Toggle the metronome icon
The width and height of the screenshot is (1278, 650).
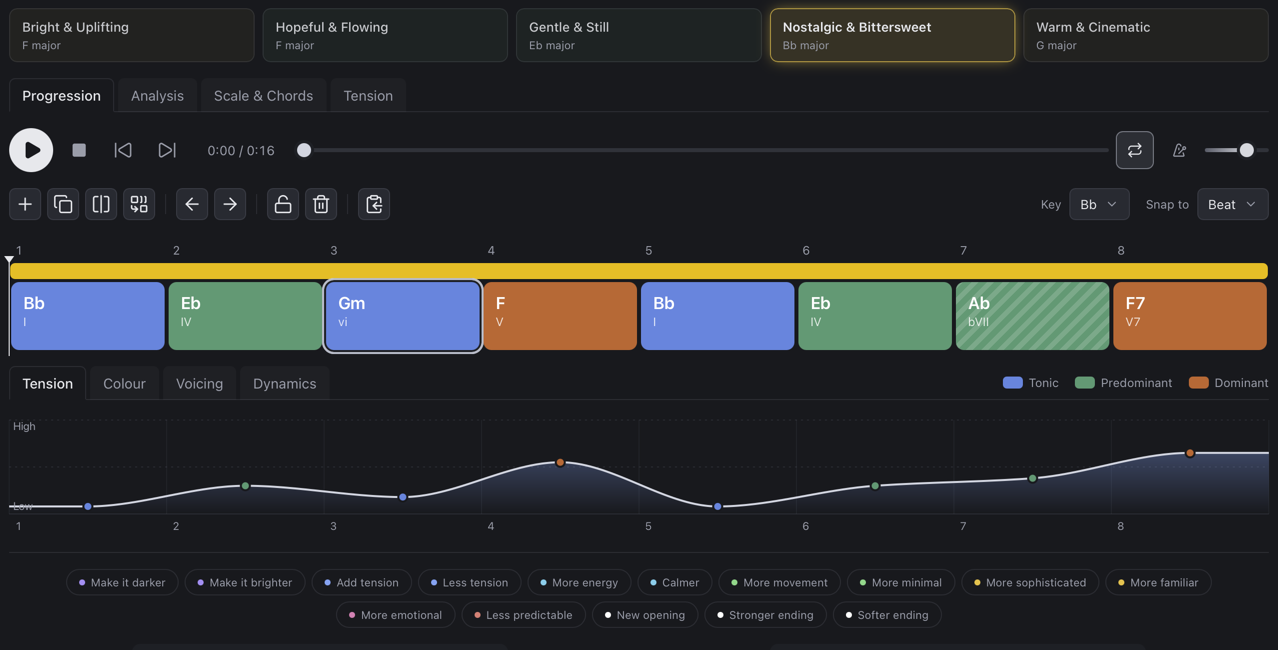pyautogui.click(x=1179, y=150)
